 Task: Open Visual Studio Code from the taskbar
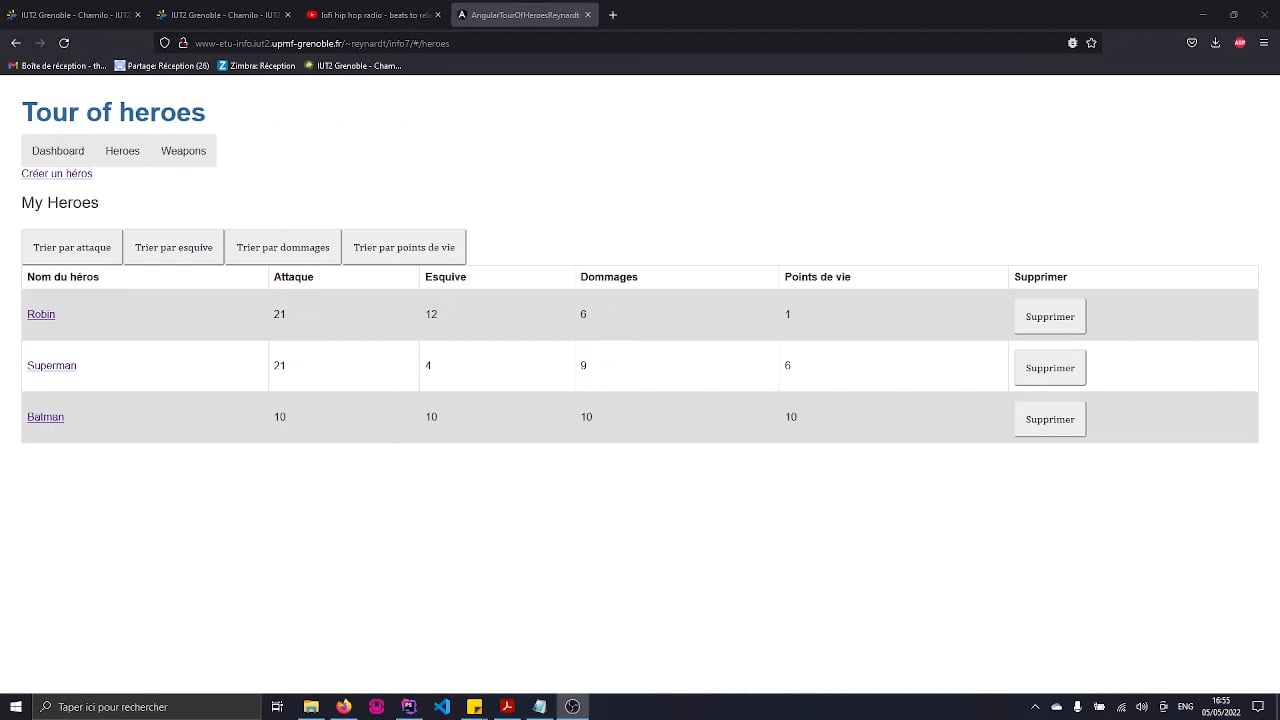click(442, 707)
